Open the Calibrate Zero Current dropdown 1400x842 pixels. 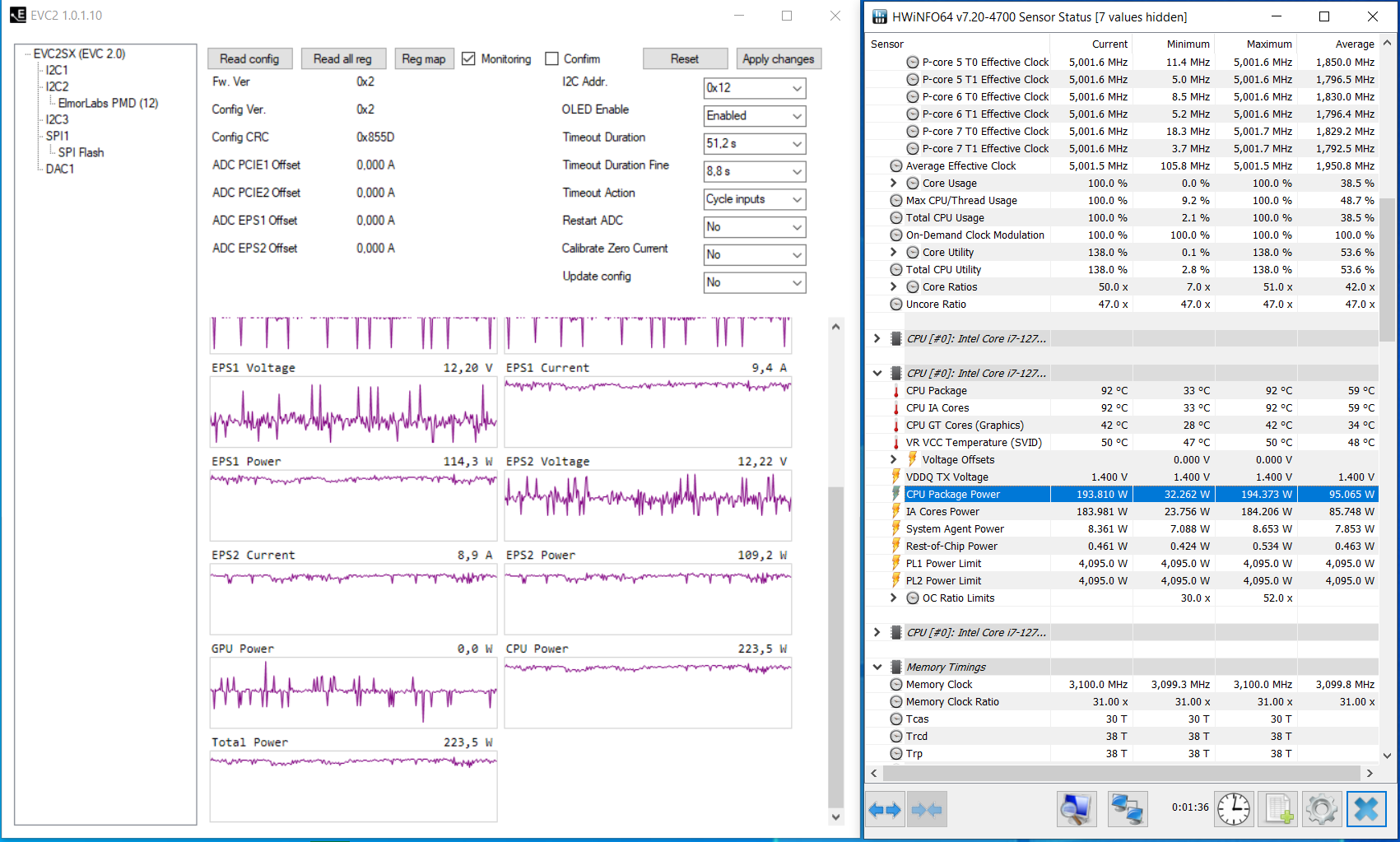click(755, 255)
